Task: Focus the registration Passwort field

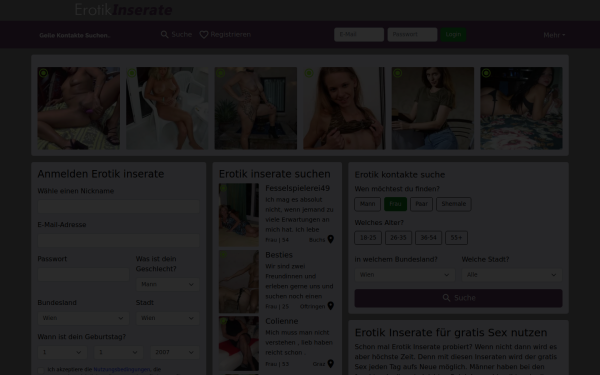Action: point(83,274)
